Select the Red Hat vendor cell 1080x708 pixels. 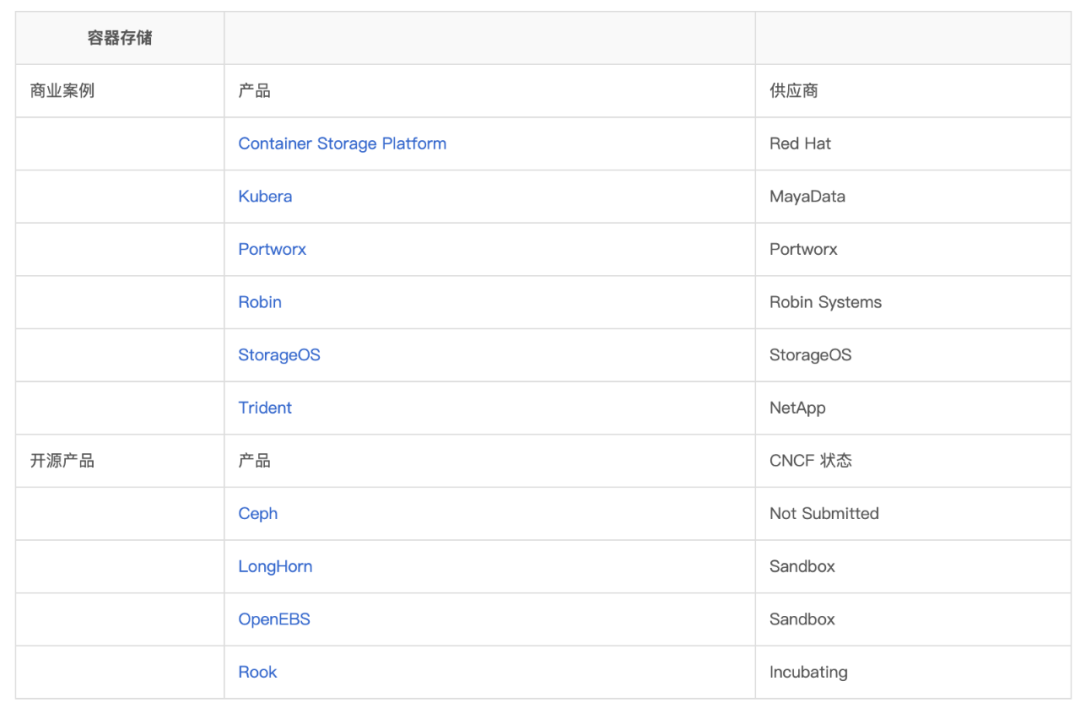click(800, 144)
